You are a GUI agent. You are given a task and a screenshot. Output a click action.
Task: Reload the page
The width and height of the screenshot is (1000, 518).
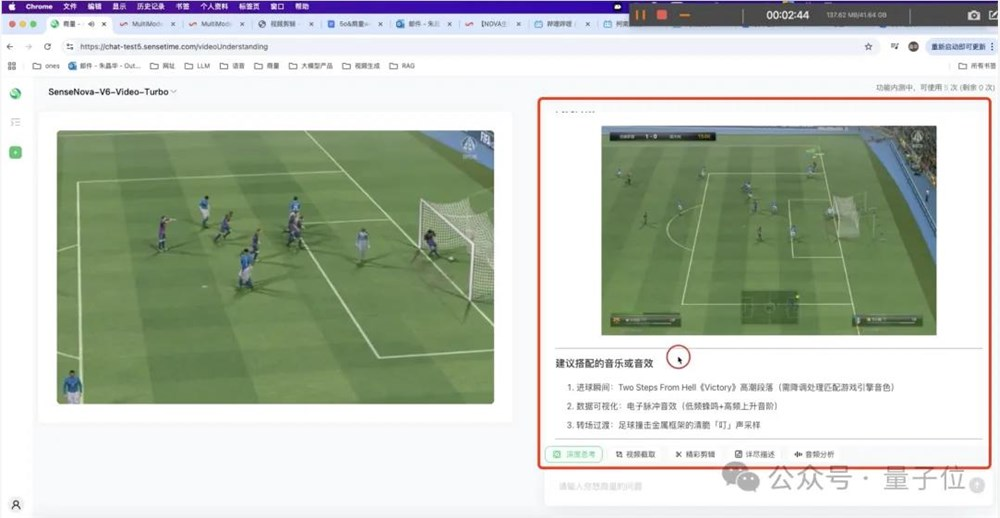47,47
